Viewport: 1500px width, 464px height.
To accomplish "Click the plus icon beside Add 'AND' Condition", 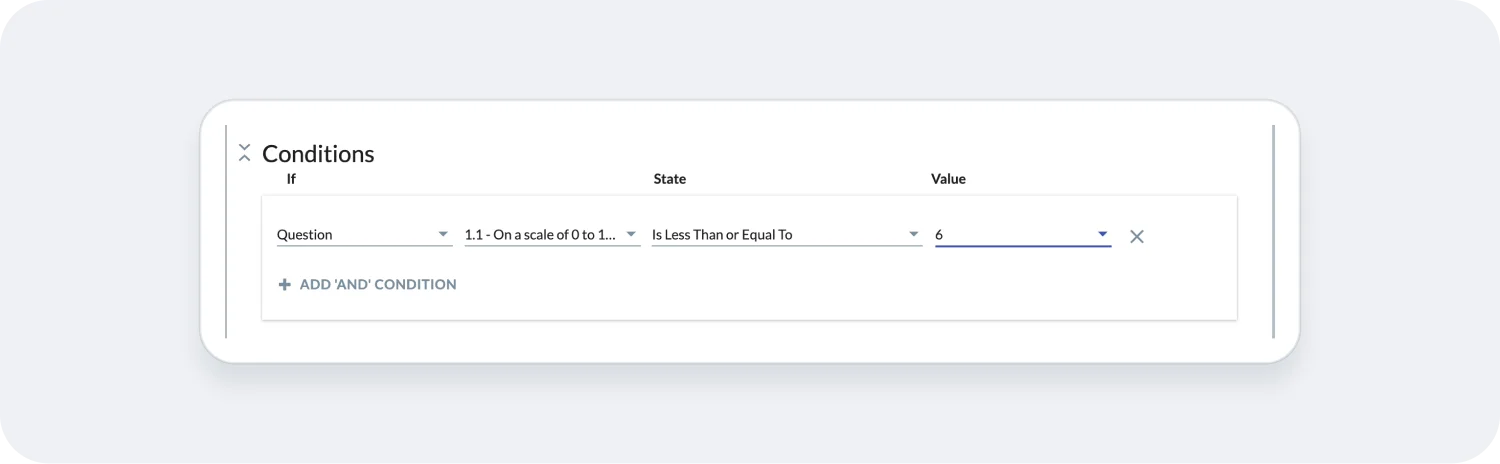I will coord(285,285).
